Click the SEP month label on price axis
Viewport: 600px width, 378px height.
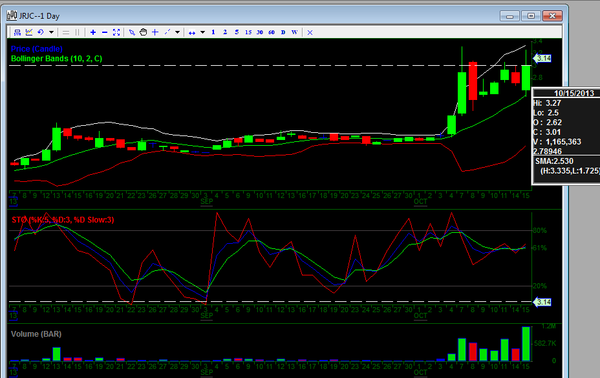pos(207,202)
